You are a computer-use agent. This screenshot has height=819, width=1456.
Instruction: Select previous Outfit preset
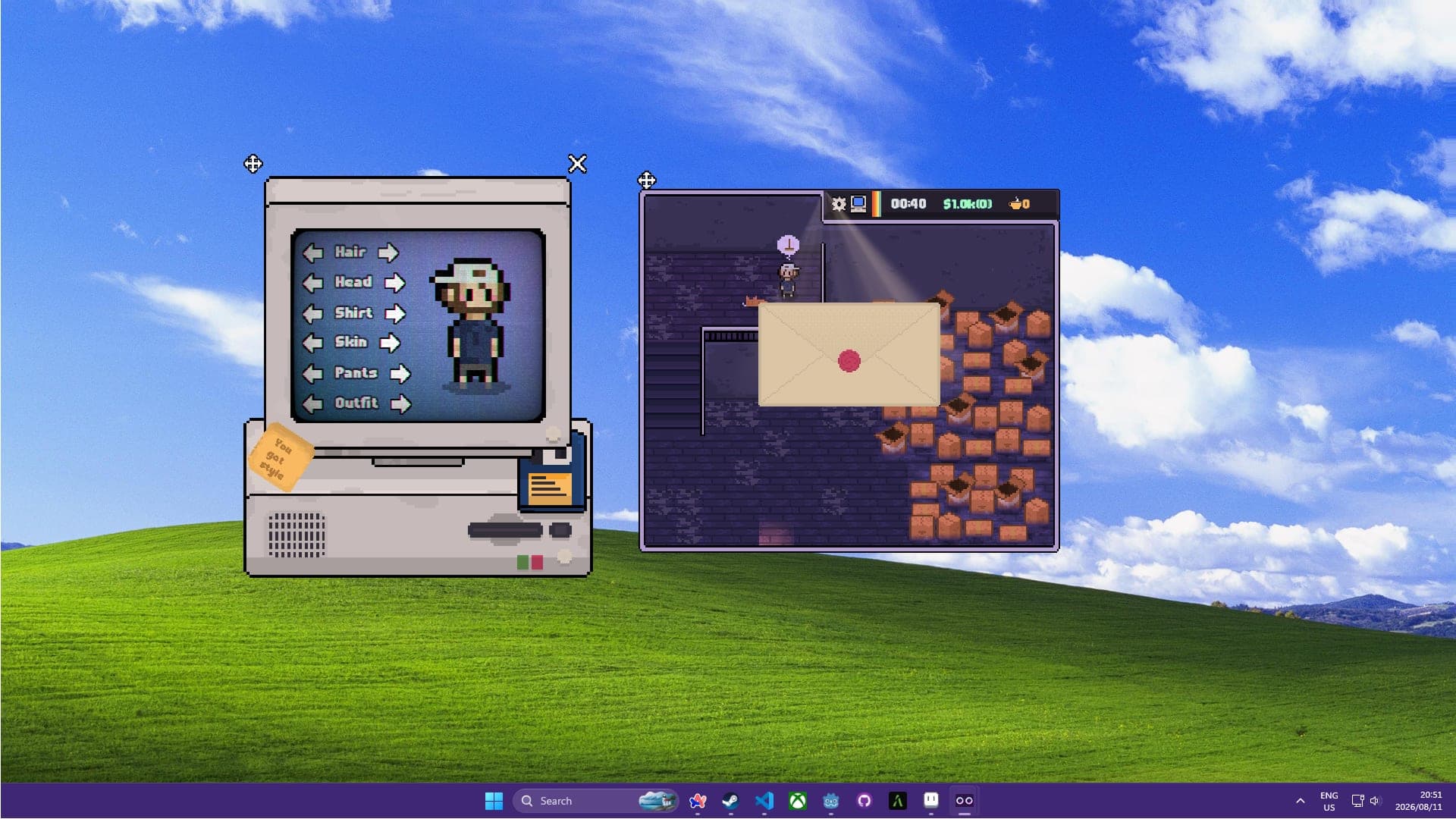coord(312,403)
